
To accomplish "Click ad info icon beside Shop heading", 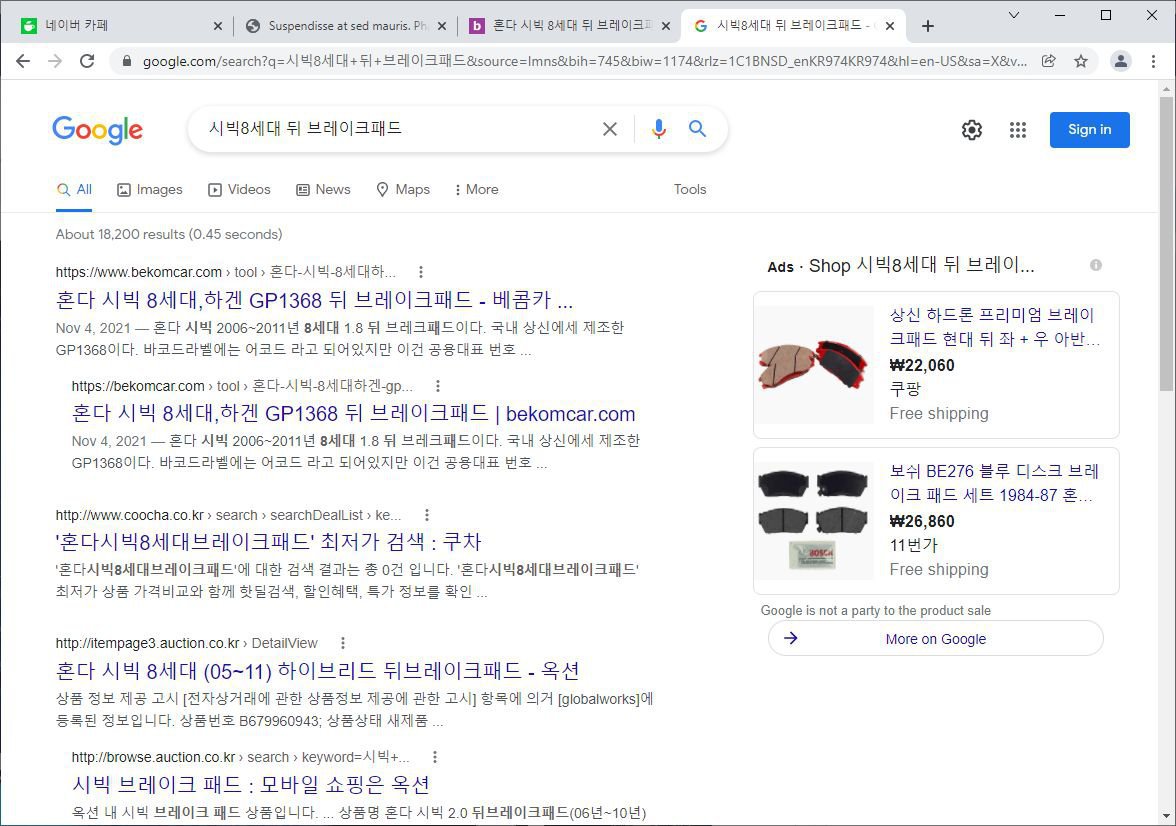I will [x=1096, y=265].
